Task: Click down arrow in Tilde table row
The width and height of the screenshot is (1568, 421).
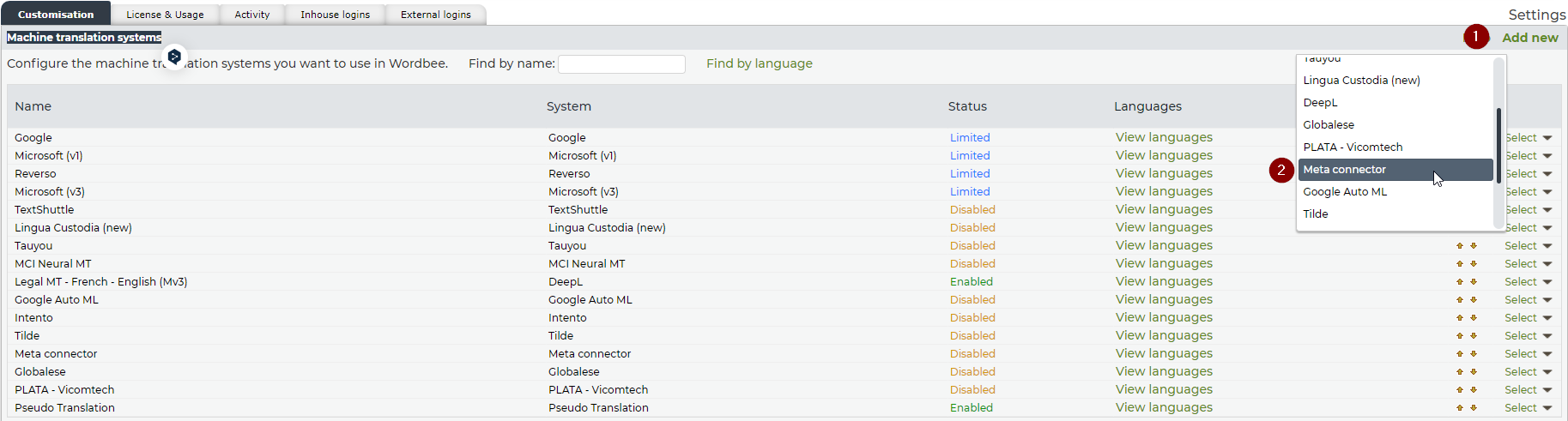Action: 1474,336
